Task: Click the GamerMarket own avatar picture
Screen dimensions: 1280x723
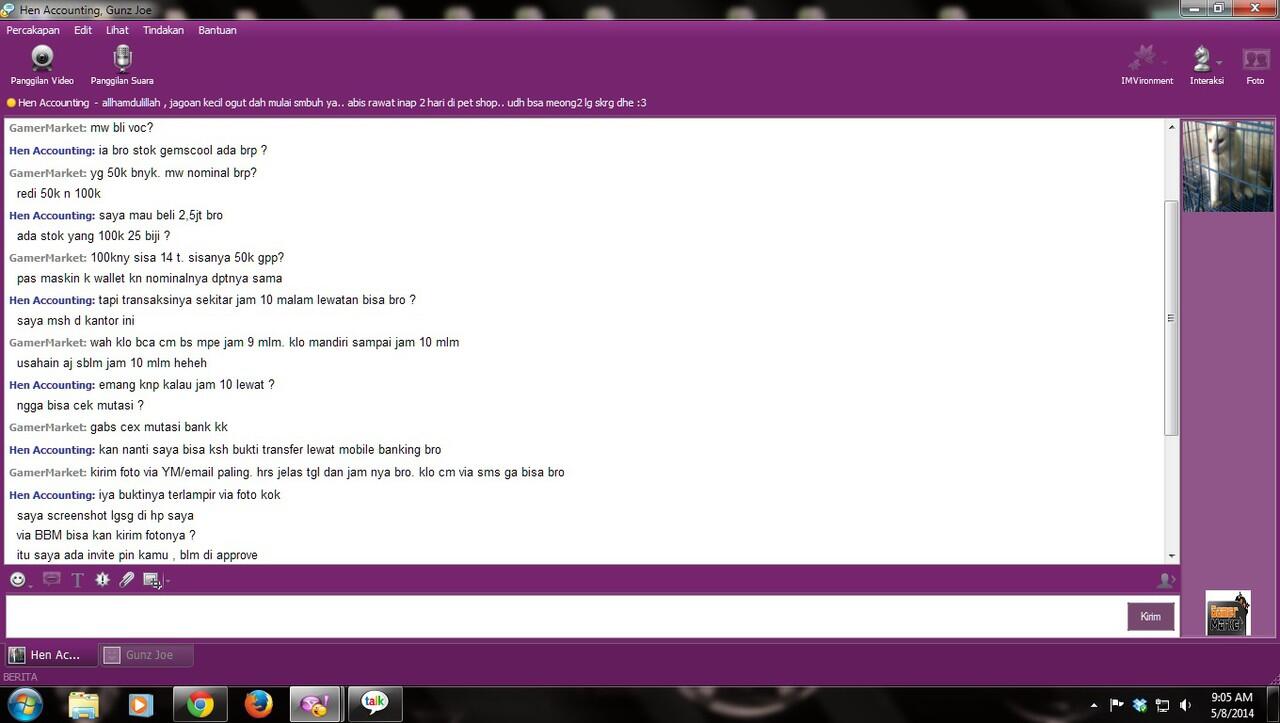Action: [x=1228, y=613]
